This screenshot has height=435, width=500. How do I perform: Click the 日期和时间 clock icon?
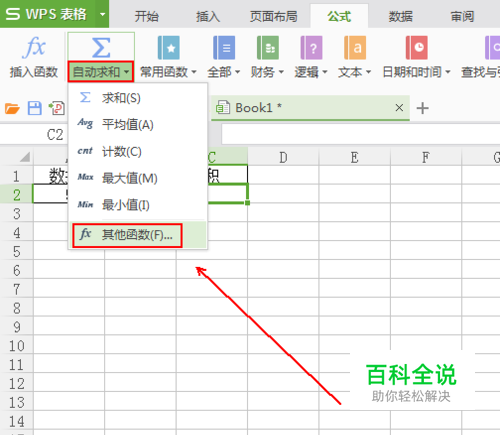pos(417,48)
